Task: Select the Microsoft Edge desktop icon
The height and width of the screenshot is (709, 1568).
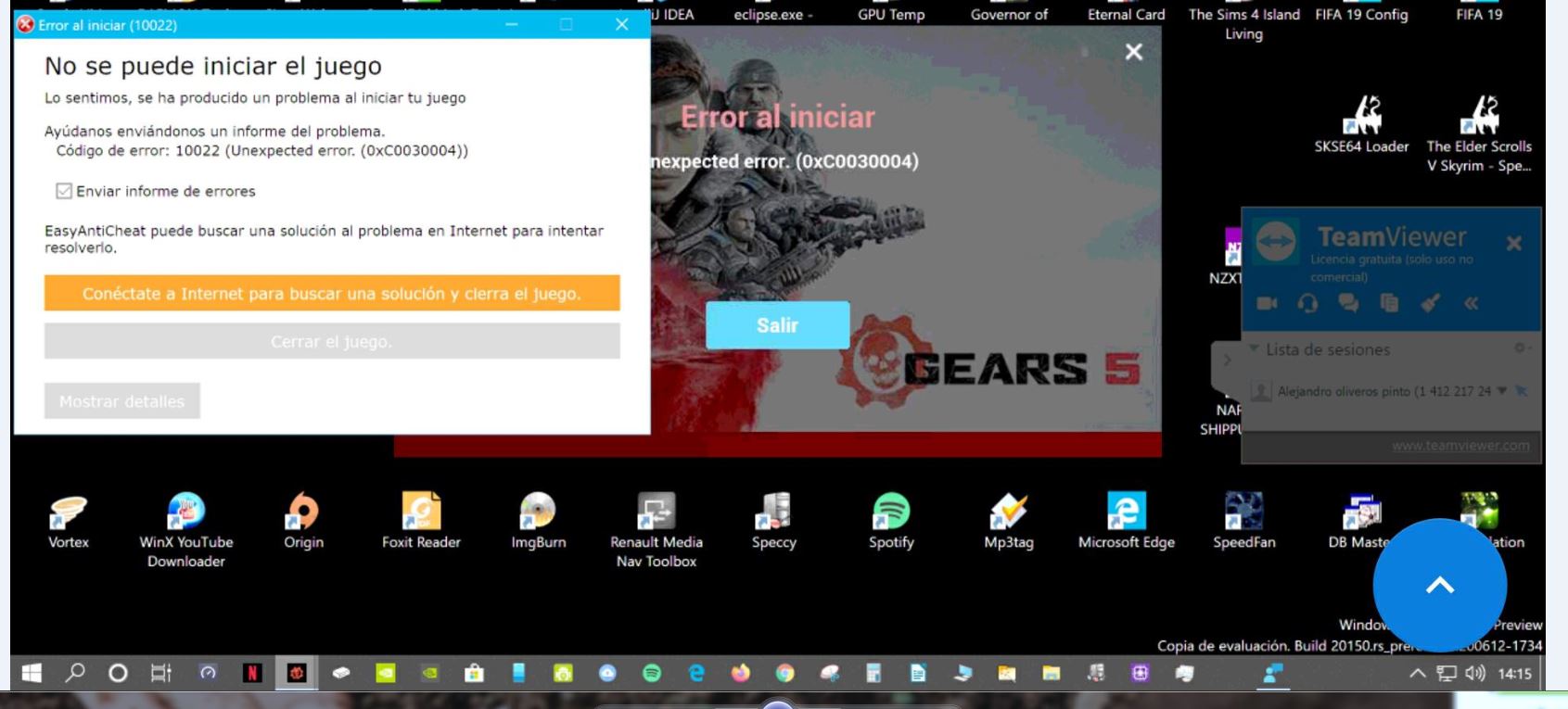Action: click(1127, 522)
